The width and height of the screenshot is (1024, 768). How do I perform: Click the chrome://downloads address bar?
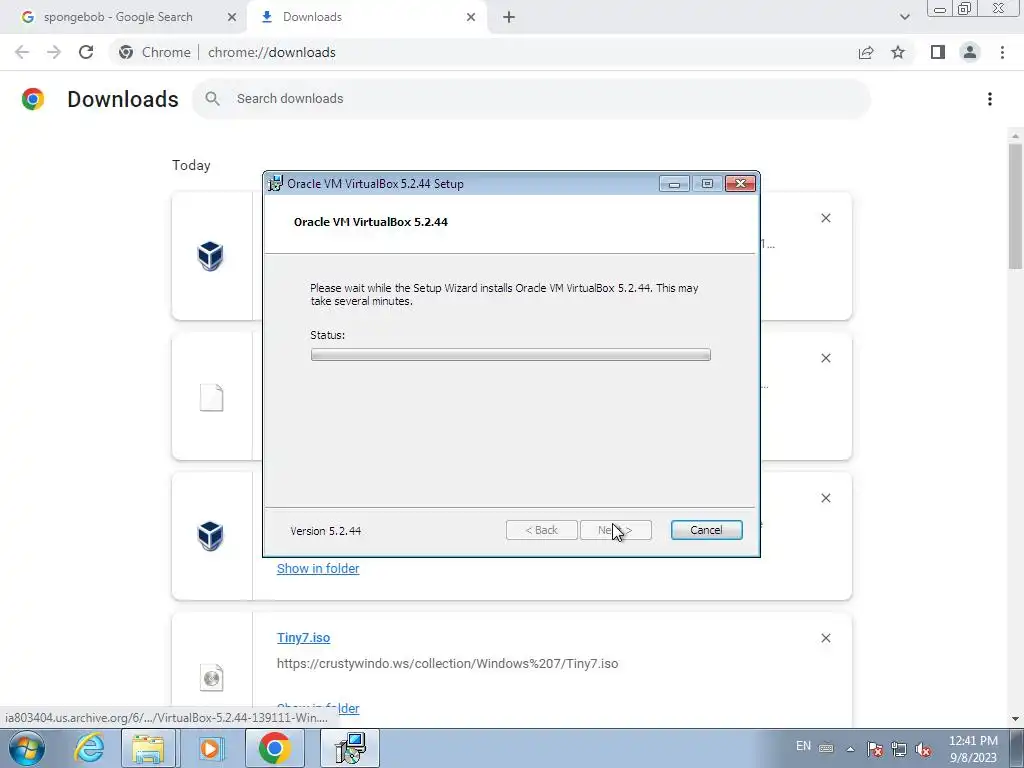[x=272, y=52]
